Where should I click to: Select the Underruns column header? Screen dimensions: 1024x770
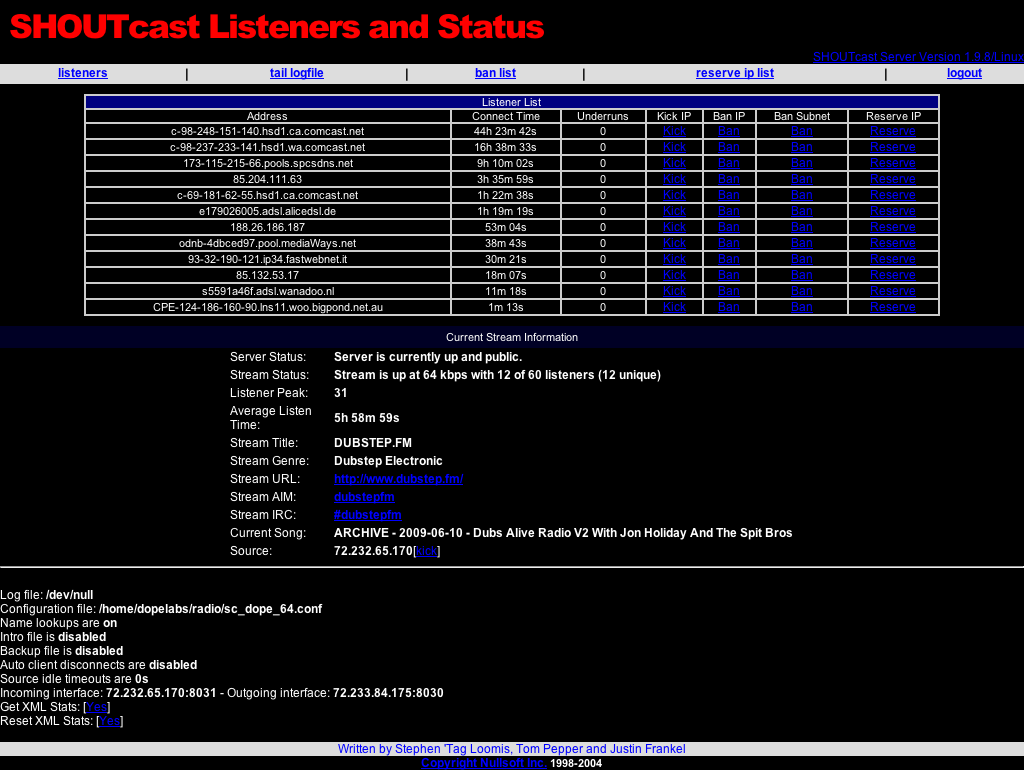tap(603, 116)
